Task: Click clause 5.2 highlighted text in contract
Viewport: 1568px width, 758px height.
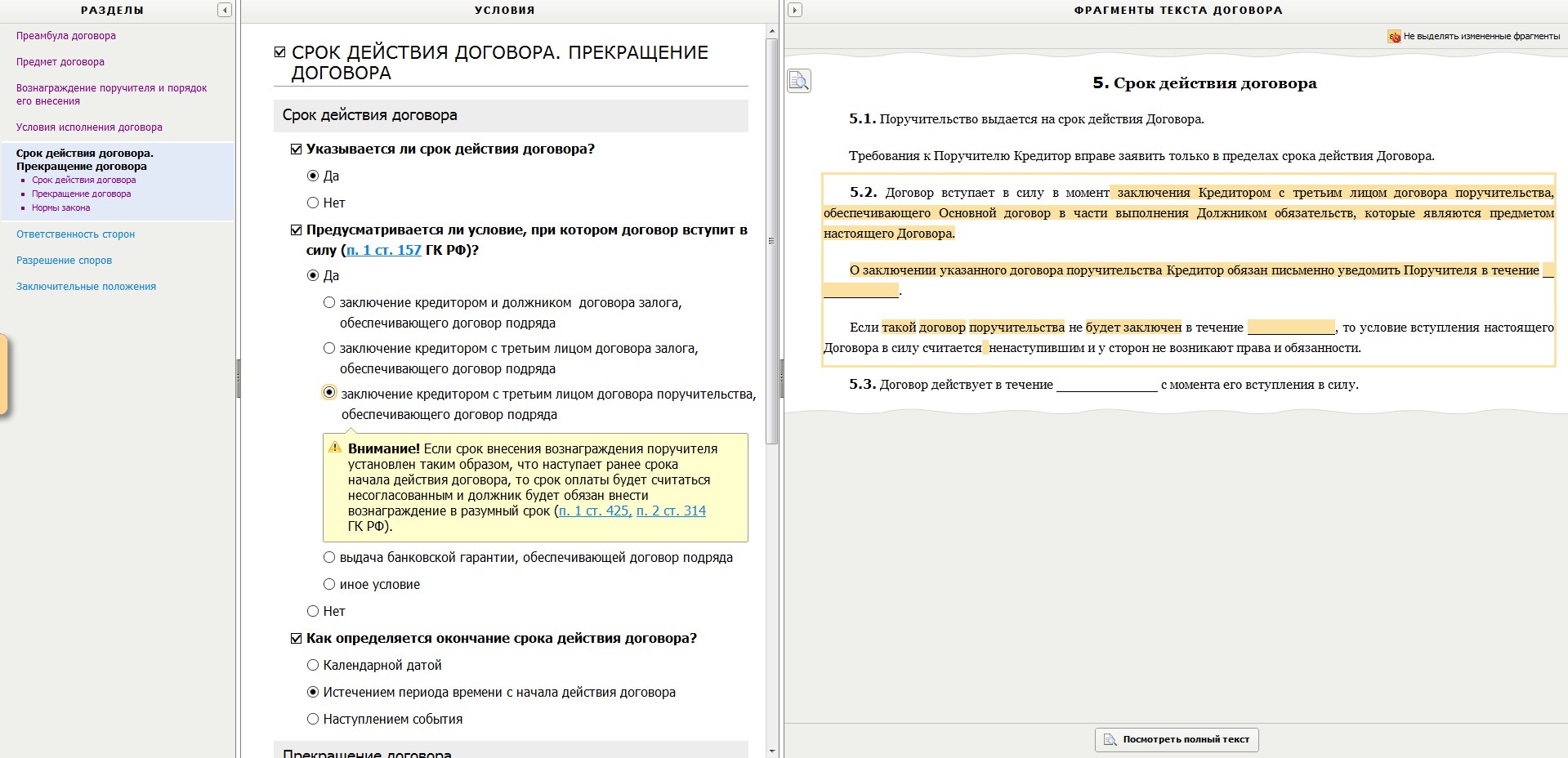Action: 1189,213
